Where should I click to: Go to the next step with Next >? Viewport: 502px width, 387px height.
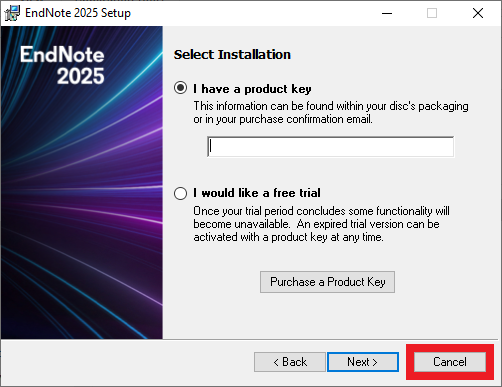coord(363,362)
